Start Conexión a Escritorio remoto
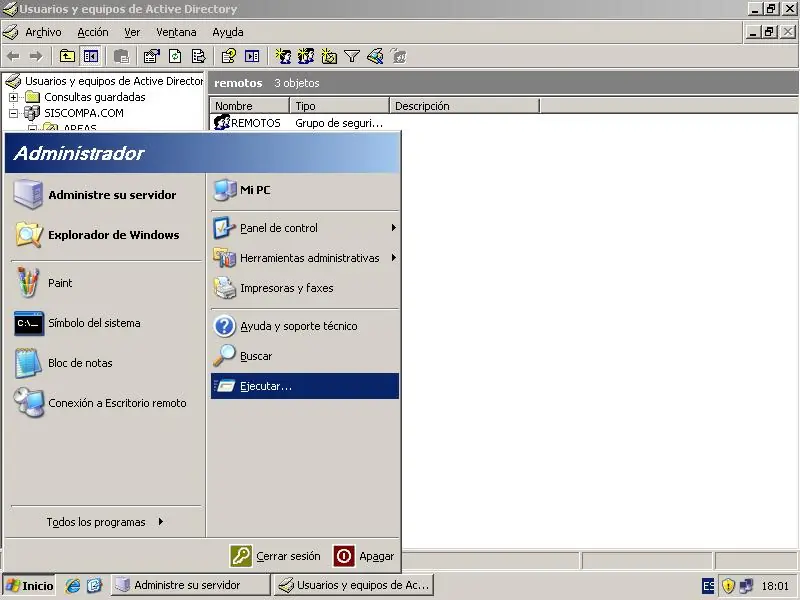Screen dimensions: 800x600 point(107,403)
